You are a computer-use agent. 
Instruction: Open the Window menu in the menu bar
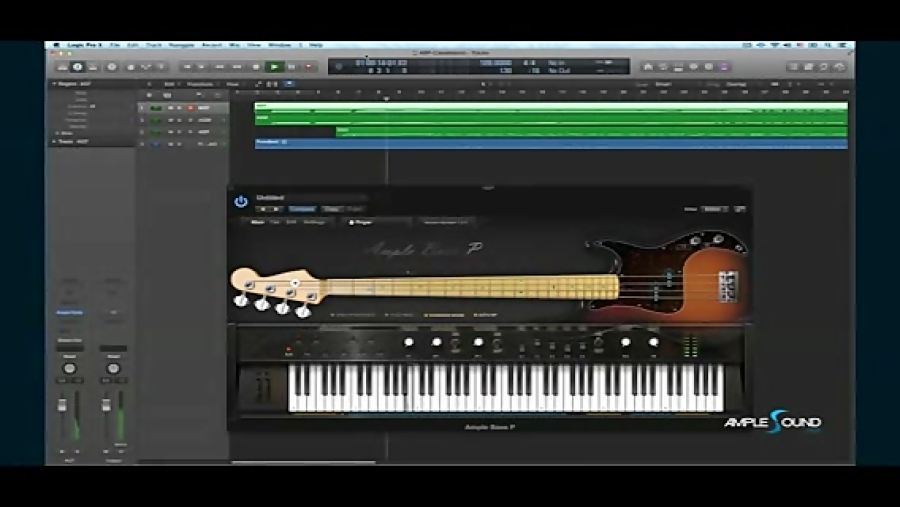[280, 45]
